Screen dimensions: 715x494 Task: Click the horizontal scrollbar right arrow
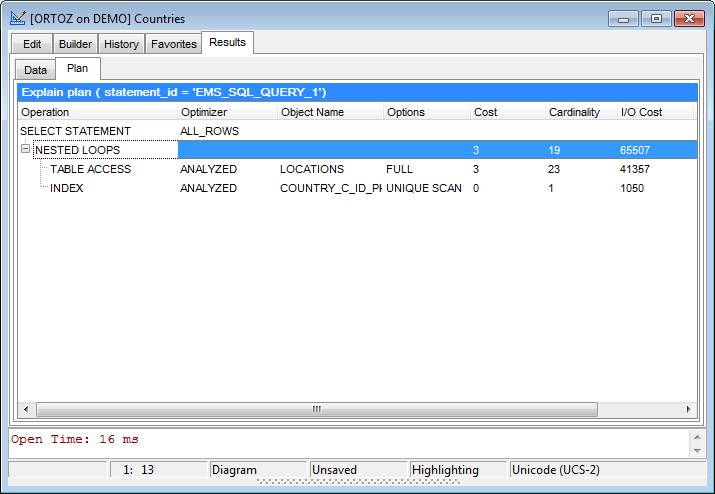688,409
